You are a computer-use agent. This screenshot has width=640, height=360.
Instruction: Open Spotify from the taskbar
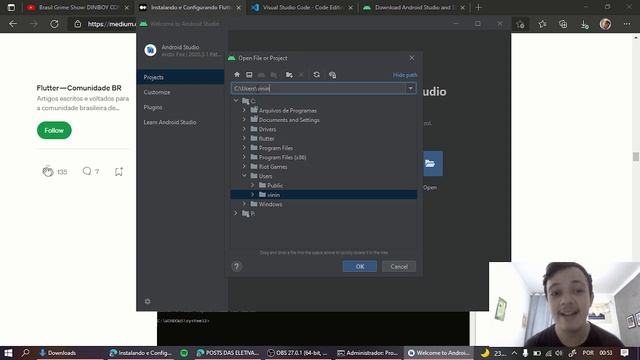184,353
